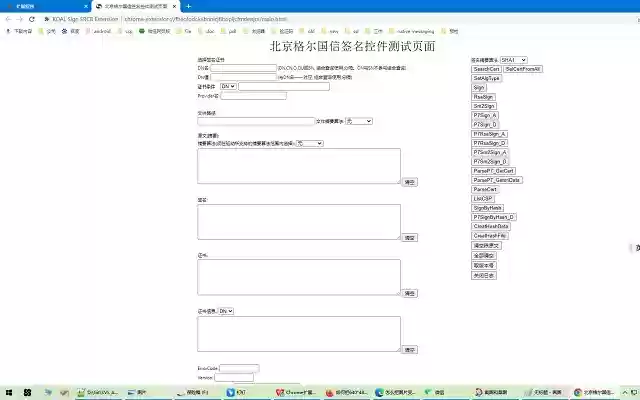Click the P7Sm2Sign_D button
Screen dimensions: 640x400
[490, 162]
